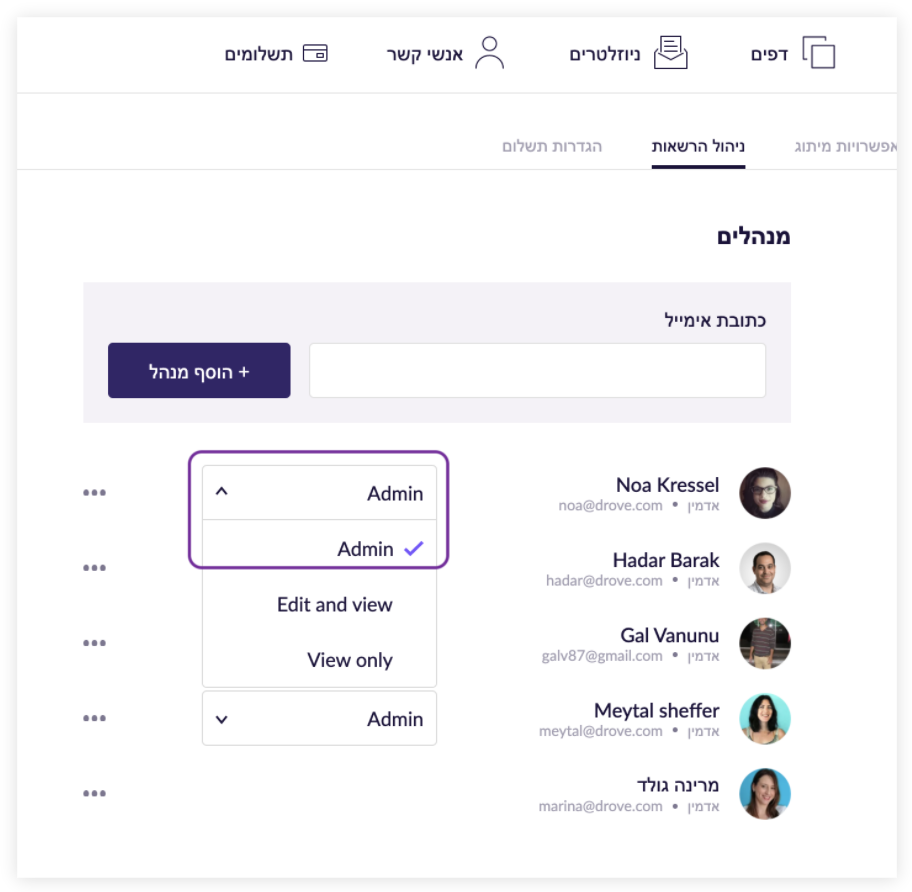Viewport: 912px width, 892px height.
Task: Open the Pages (דפים) icon
Action: pyautogui.click(x=819, y=53)
